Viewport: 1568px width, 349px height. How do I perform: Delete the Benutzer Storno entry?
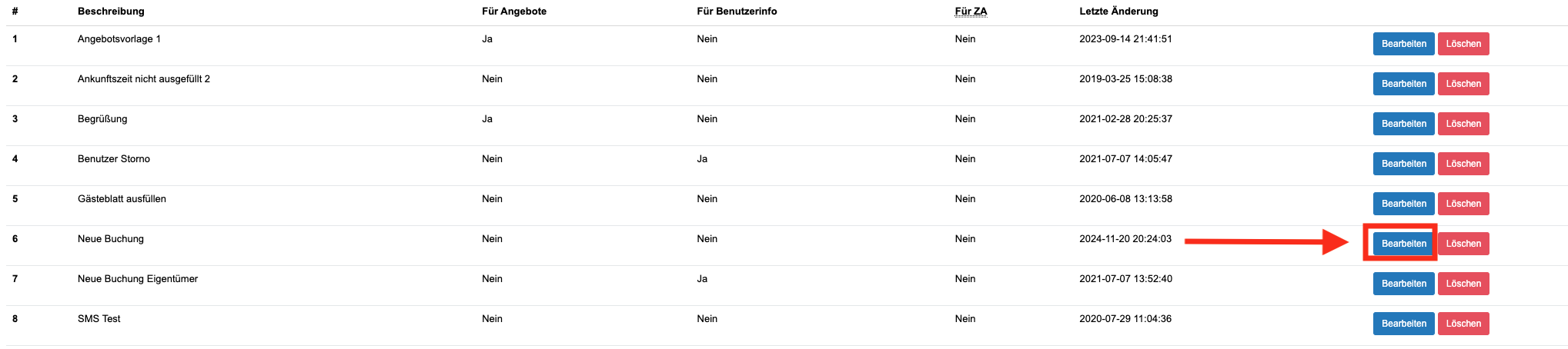[x=1463, y=164]
